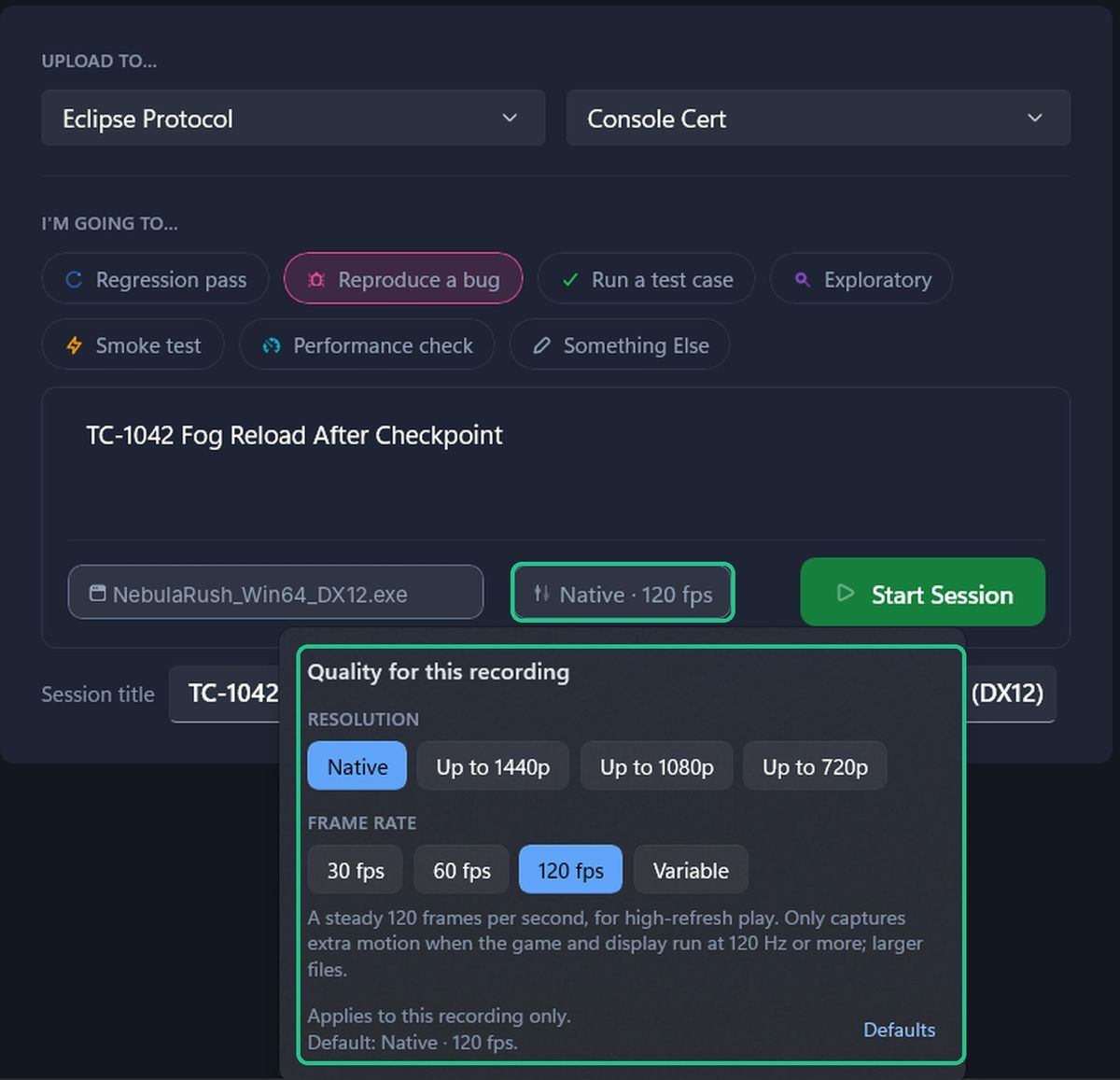Expand the Console Cert dropdown
The width and height of the screenshot is (1120, 1080).
pos(819,118)
